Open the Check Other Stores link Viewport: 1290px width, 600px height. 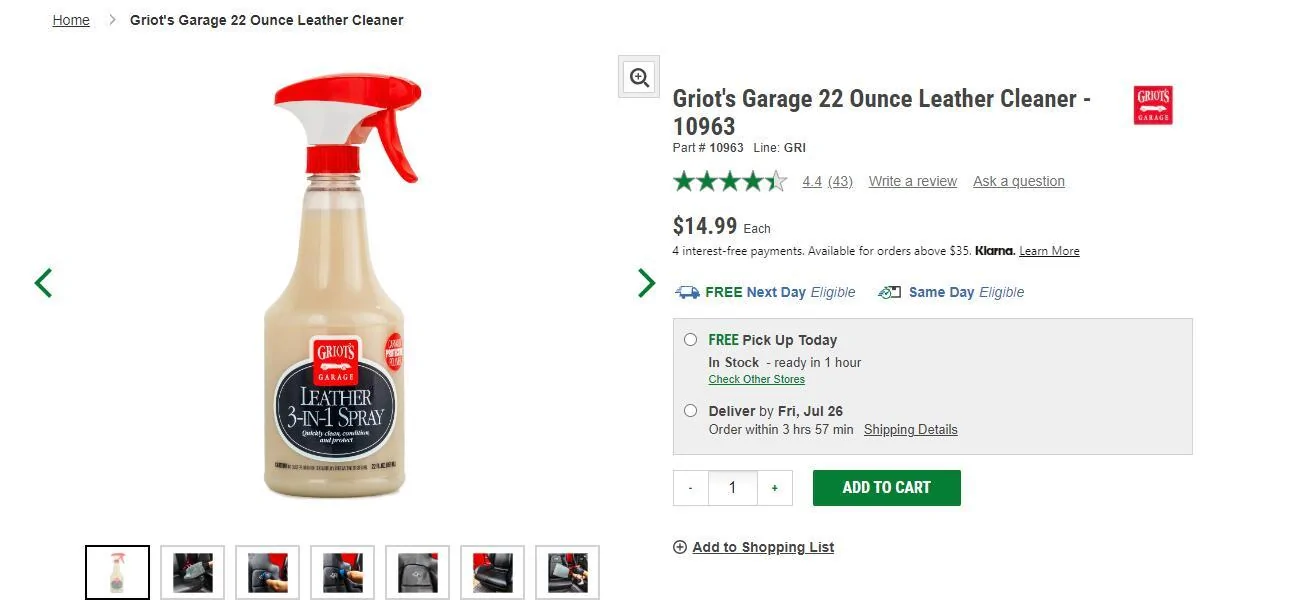tap(756, 379)
